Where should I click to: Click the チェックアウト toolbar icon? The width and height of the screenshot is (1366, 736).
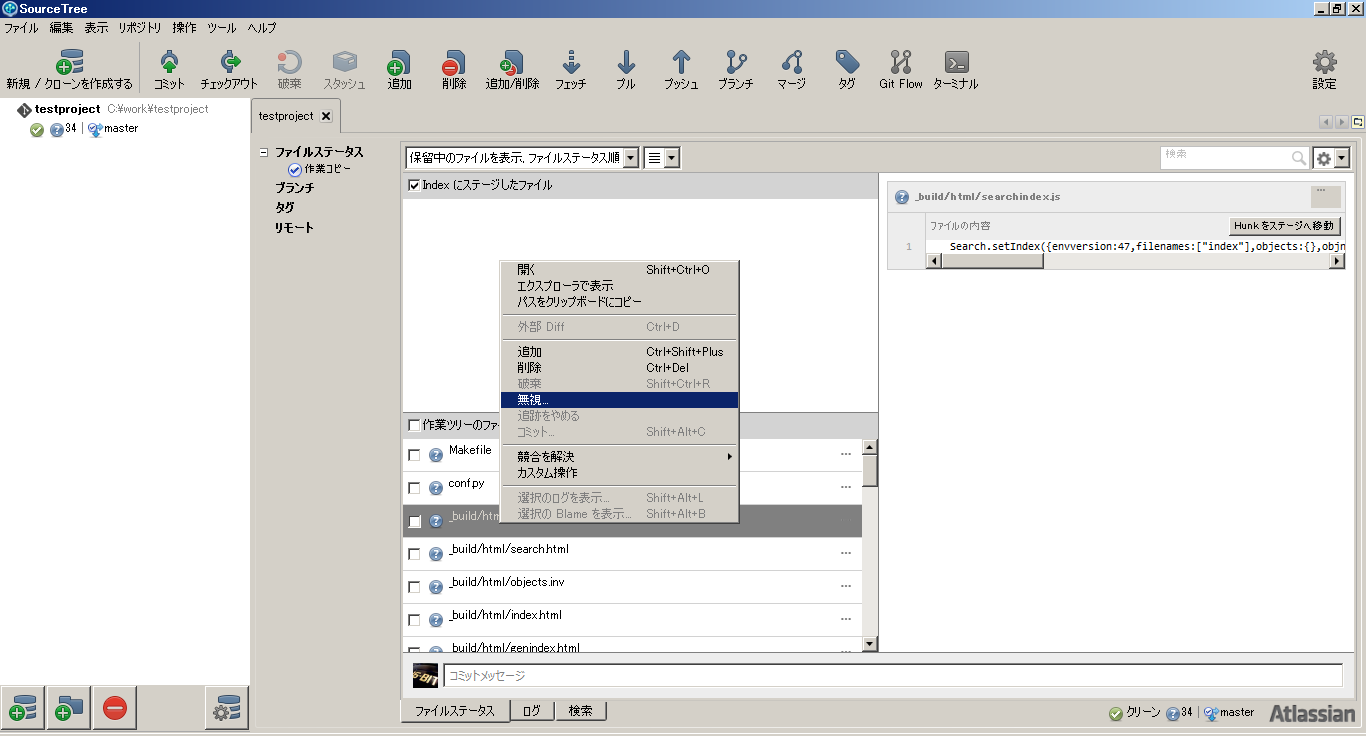tap(229, 63)
